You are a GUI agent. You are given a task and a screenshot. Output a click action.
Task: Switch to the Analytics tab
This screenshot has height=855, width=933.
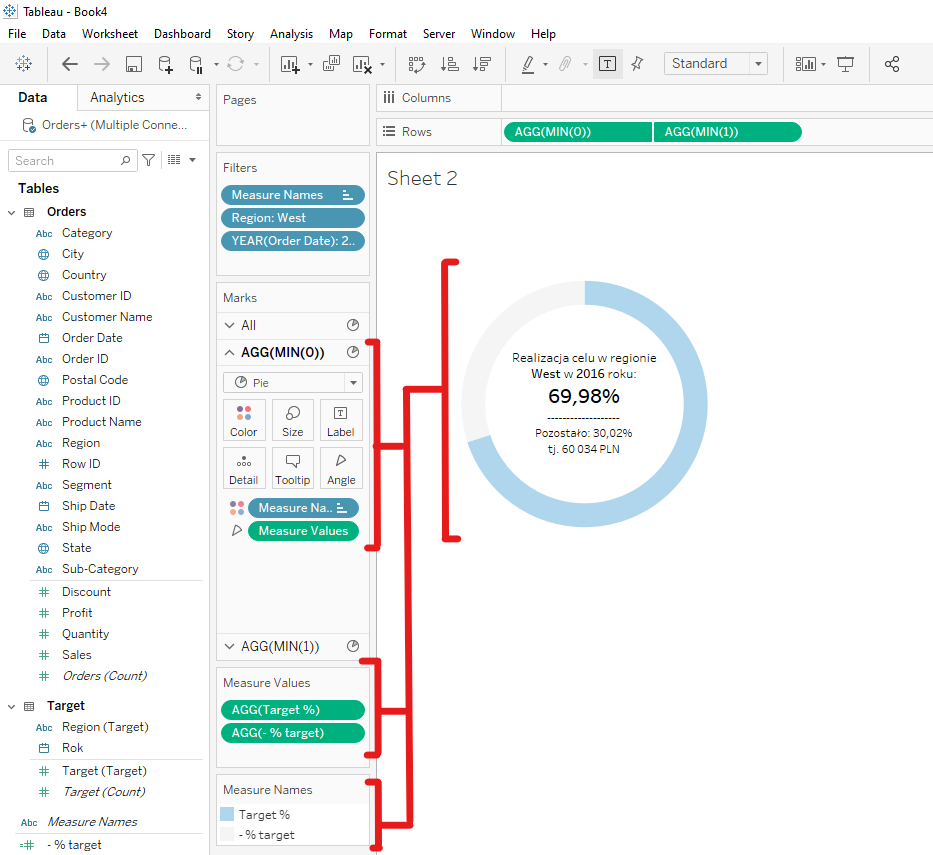click(x=117, y=97)
